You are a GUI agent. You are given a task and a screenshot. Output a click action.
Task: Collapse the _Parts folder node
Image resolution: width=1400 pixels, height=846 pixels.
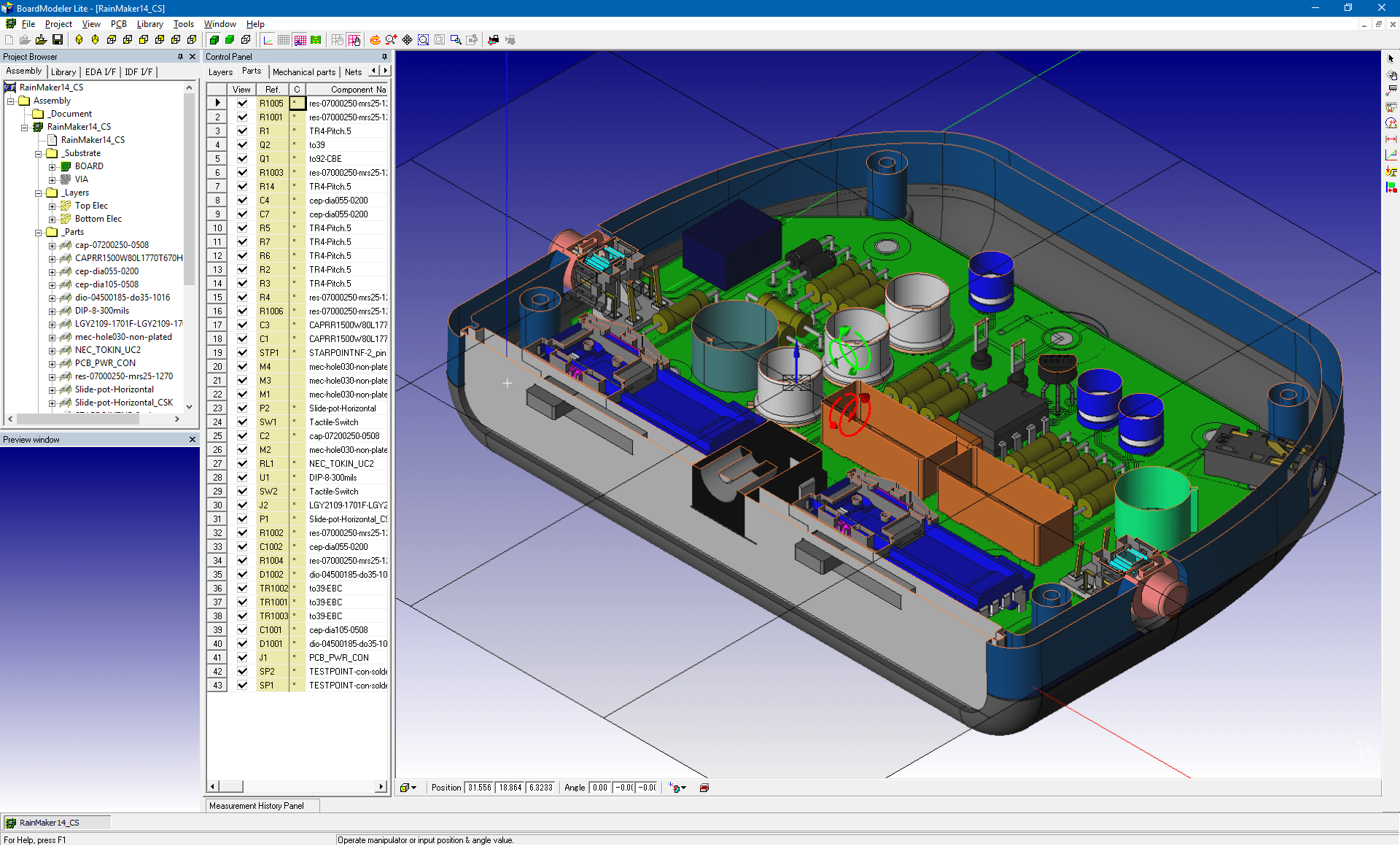pos(39,232)
